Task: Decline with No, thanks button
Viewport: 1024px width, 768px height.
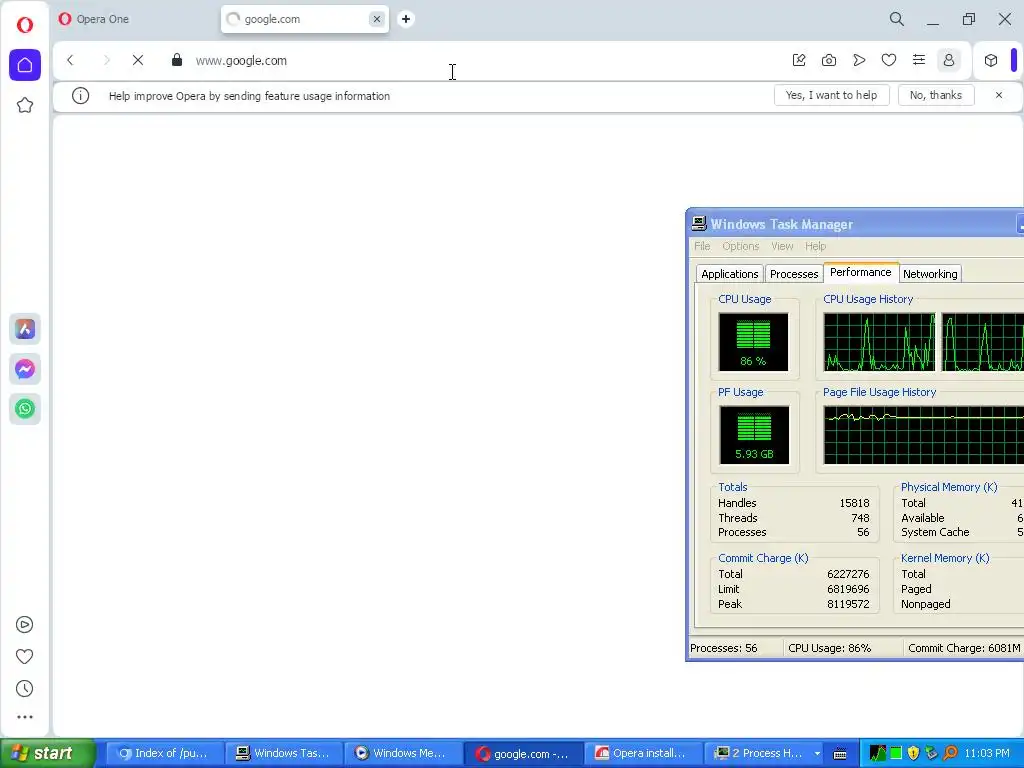Action: 936,95
